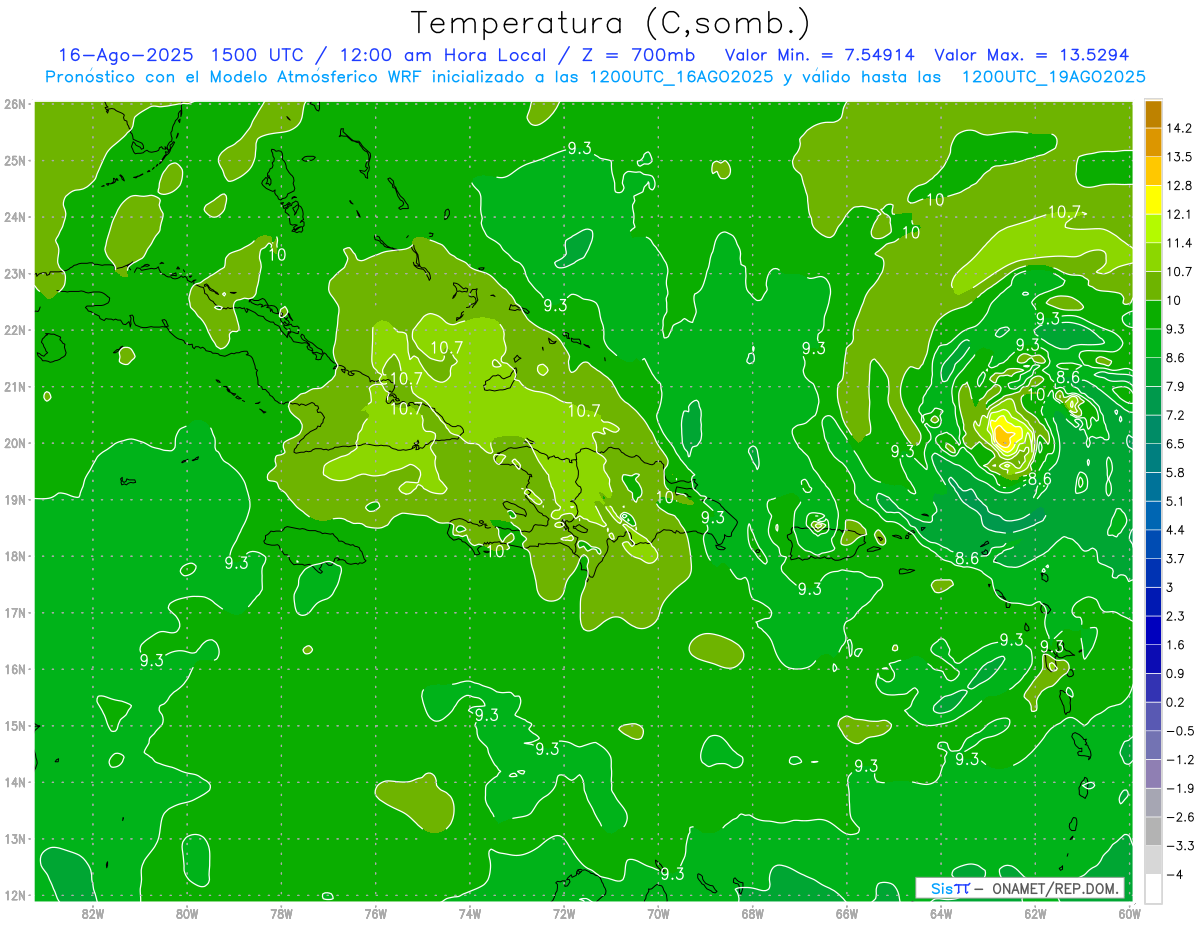The width and height of the screenshot is (1200, 927).
Task: Click the '-3.3' colorbar label
Action: 1179,845
